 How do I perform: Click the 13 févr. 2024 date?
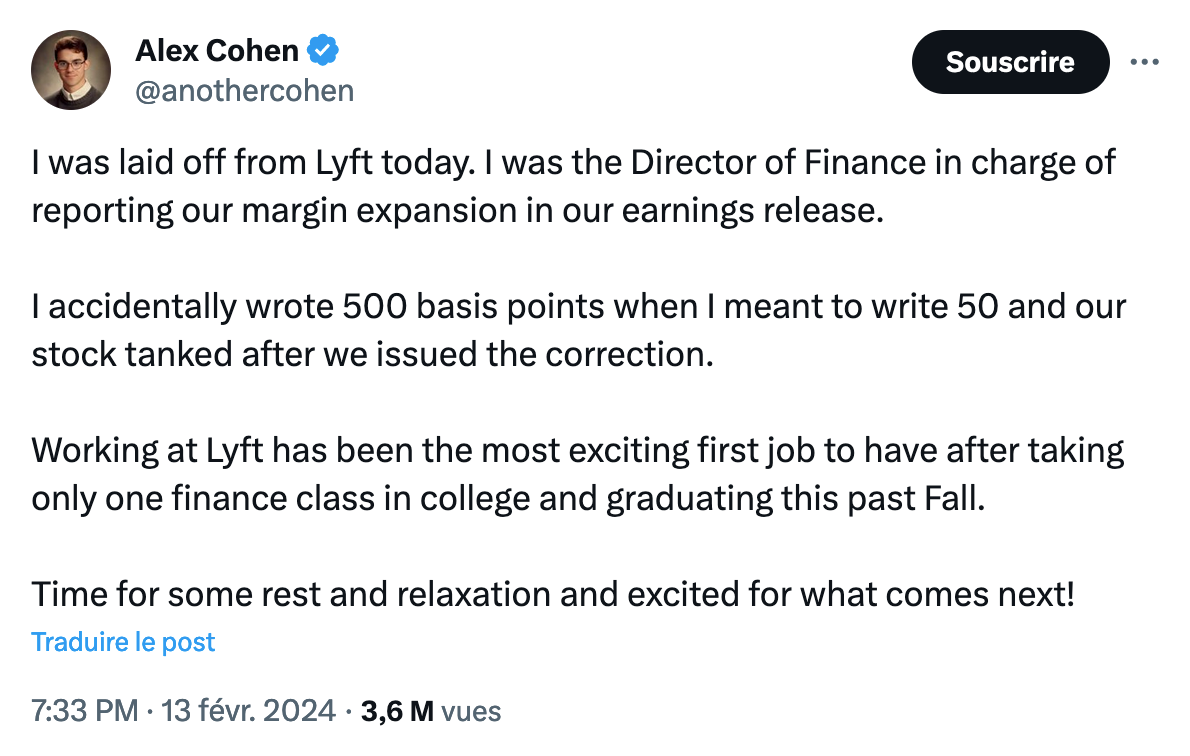(248, 711)
